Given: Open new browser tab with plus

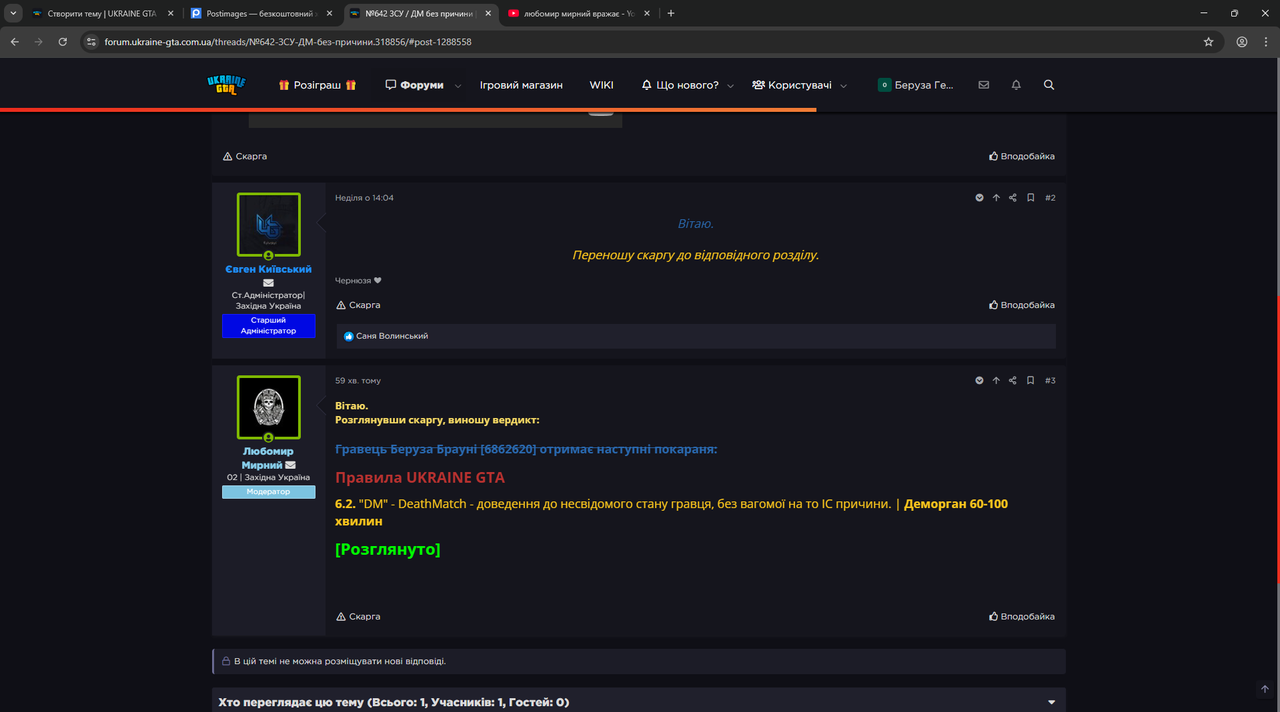Looking at the screenshot, I should pos(670,13).
